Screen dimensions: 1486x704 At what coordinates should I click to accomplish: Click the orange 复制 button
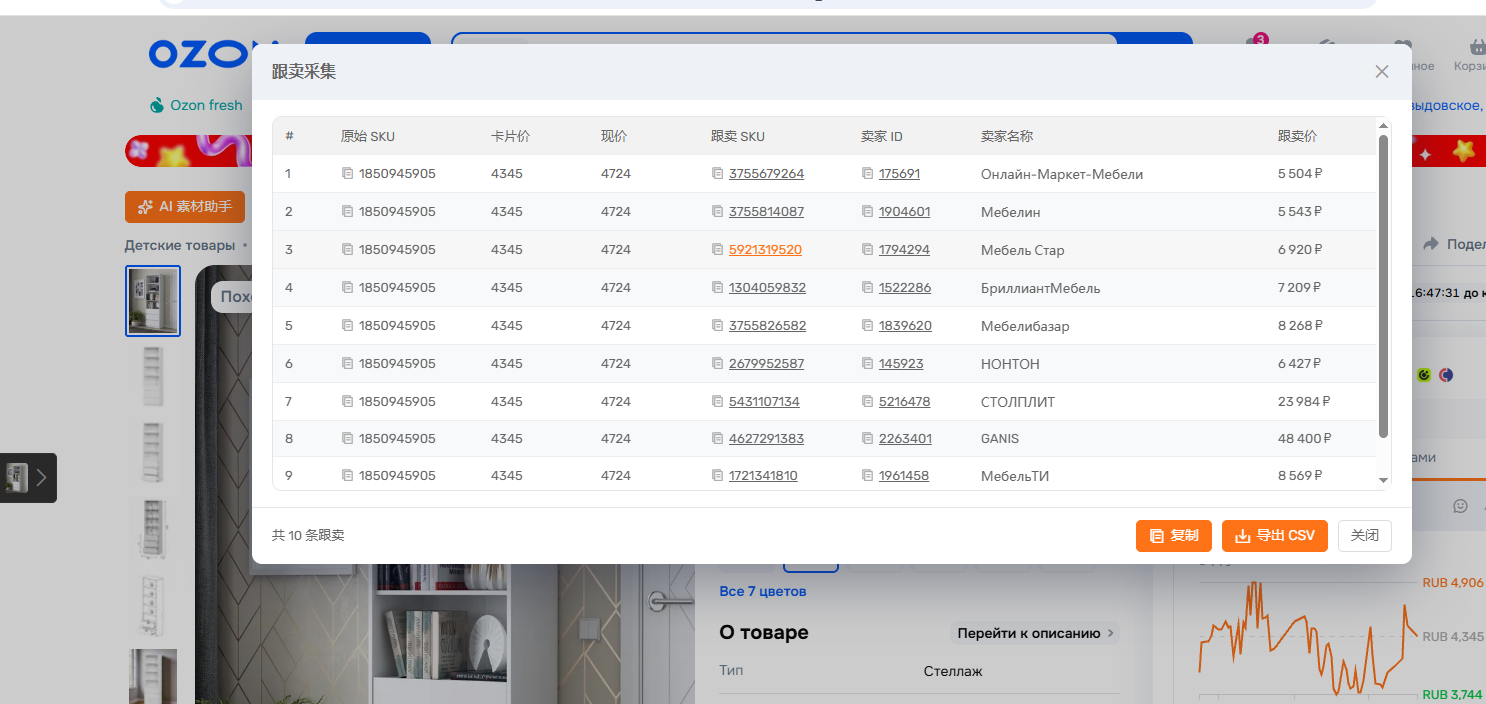click(x=1174, y=536)
